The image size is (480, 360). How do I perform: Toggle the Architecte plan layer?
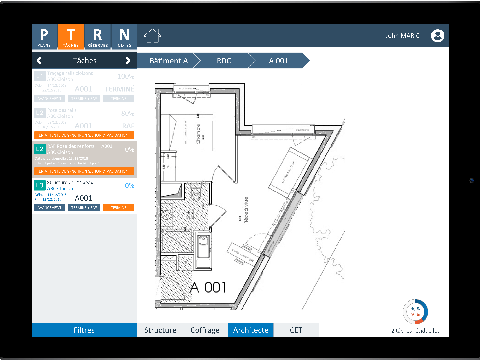(251, 330)
